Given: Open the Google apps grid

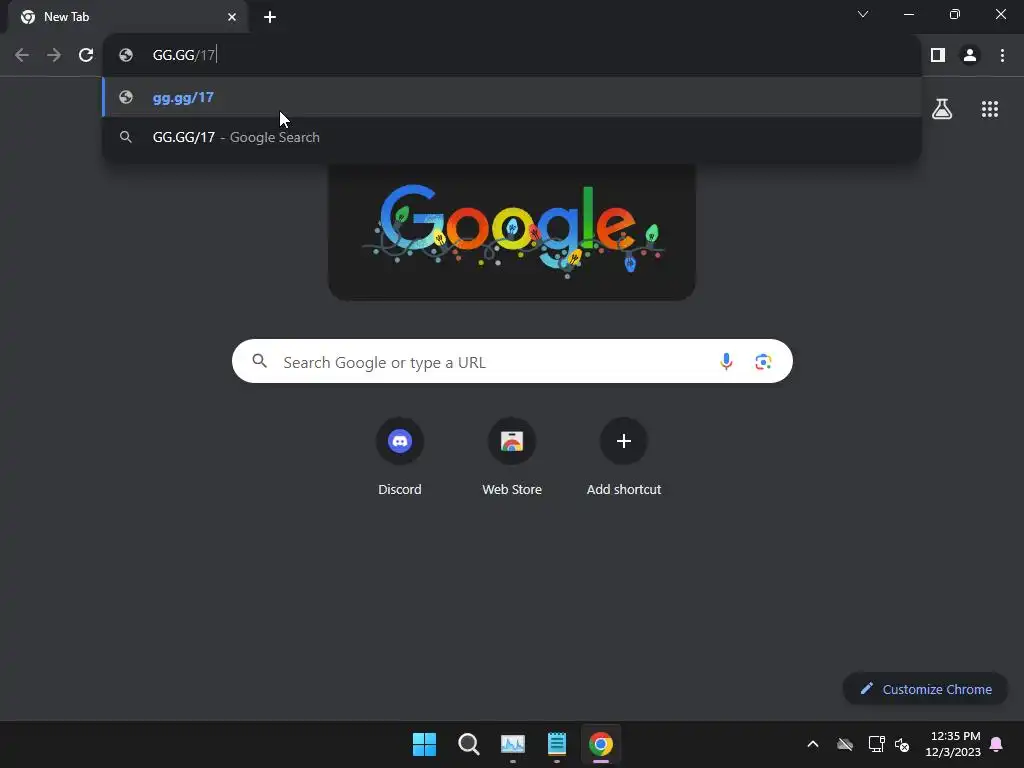Looking at the screenshot, I should (989, 109).
